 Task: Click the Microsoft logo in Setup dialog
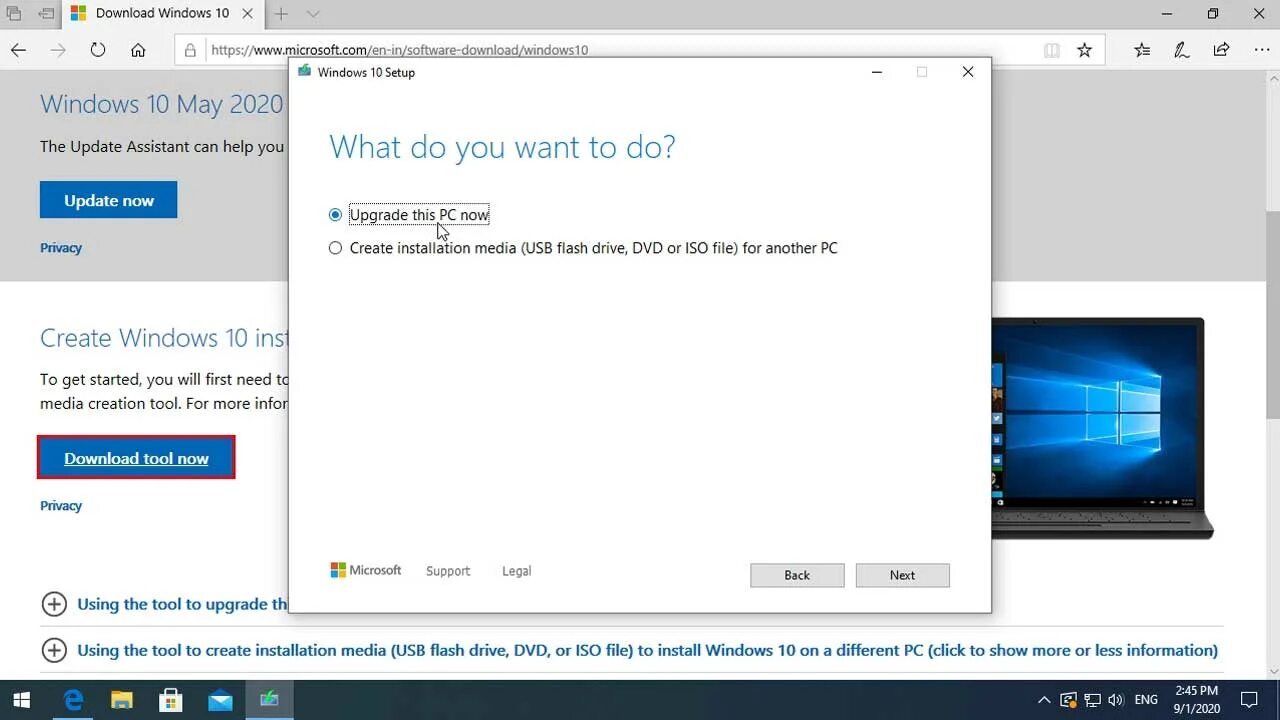(x=366, y=570)
